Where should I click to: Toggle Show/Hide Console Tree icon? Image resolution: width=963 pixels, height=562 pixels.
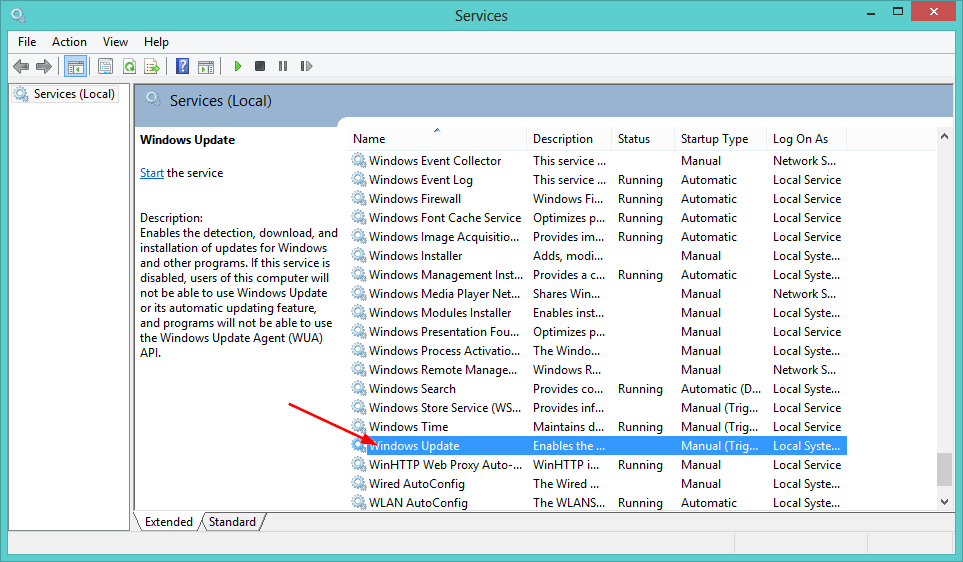click(75, 67)
